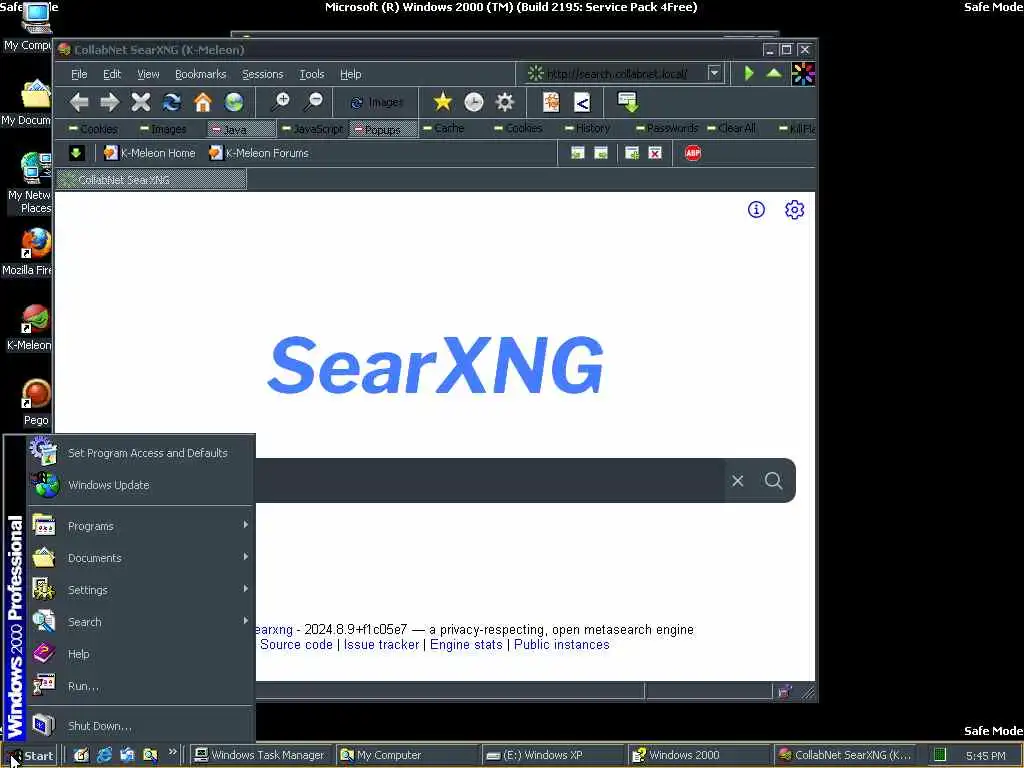Open bookmarks with the yellow star icon
This screenshot has height=768, width=1024.
pos(443,102)
